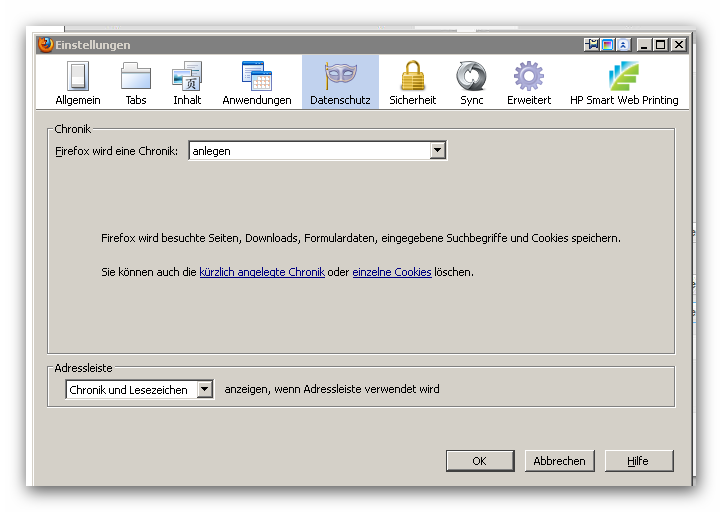The height and width of the screenshot is (512, 722).
Task: Select the Datenschutz mask tab
Action: coord(340,83)
